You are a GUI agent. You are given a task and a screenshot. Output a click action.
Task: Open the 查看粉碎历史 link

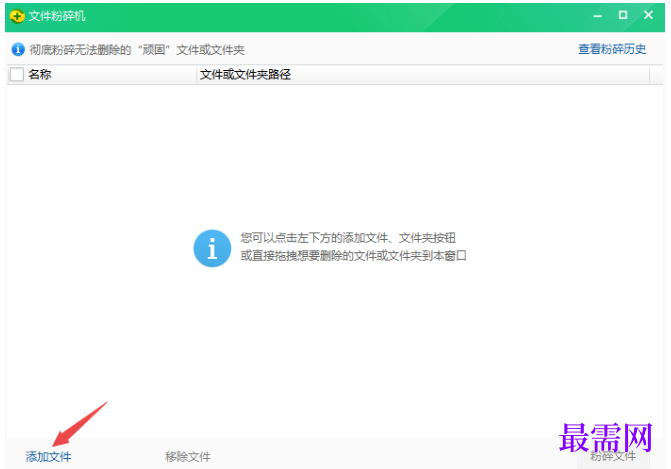click(x=612, y=49)
